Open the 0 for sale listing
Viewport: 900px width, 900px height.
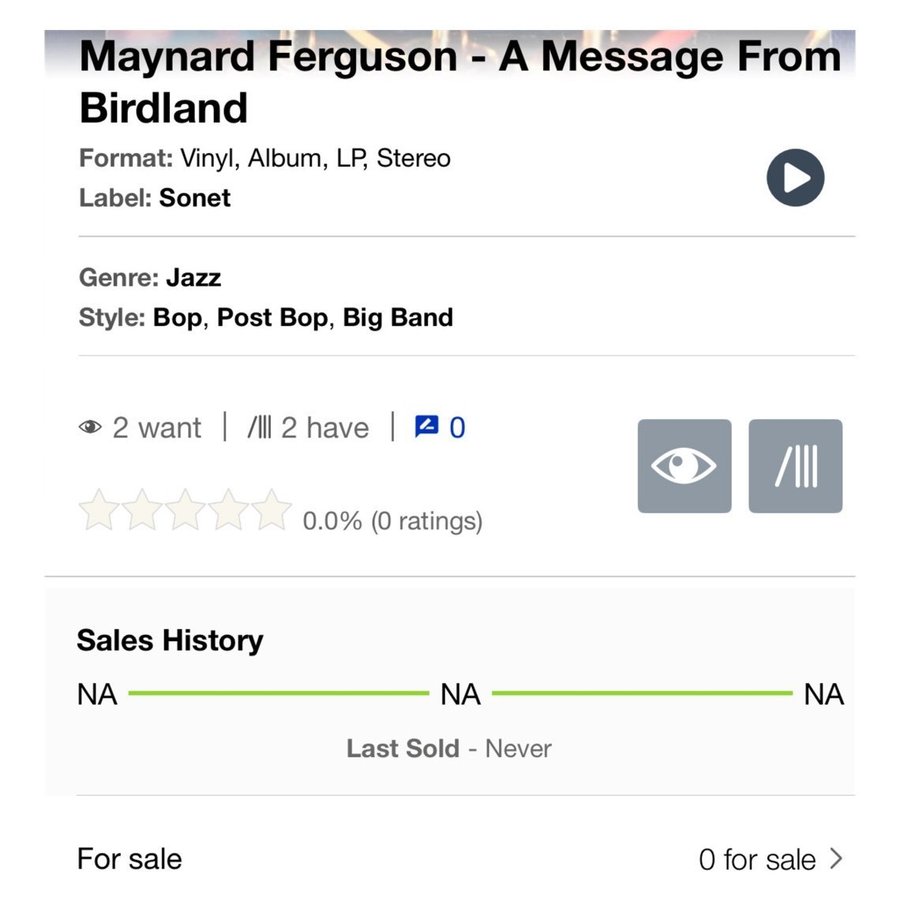[757, 859]
